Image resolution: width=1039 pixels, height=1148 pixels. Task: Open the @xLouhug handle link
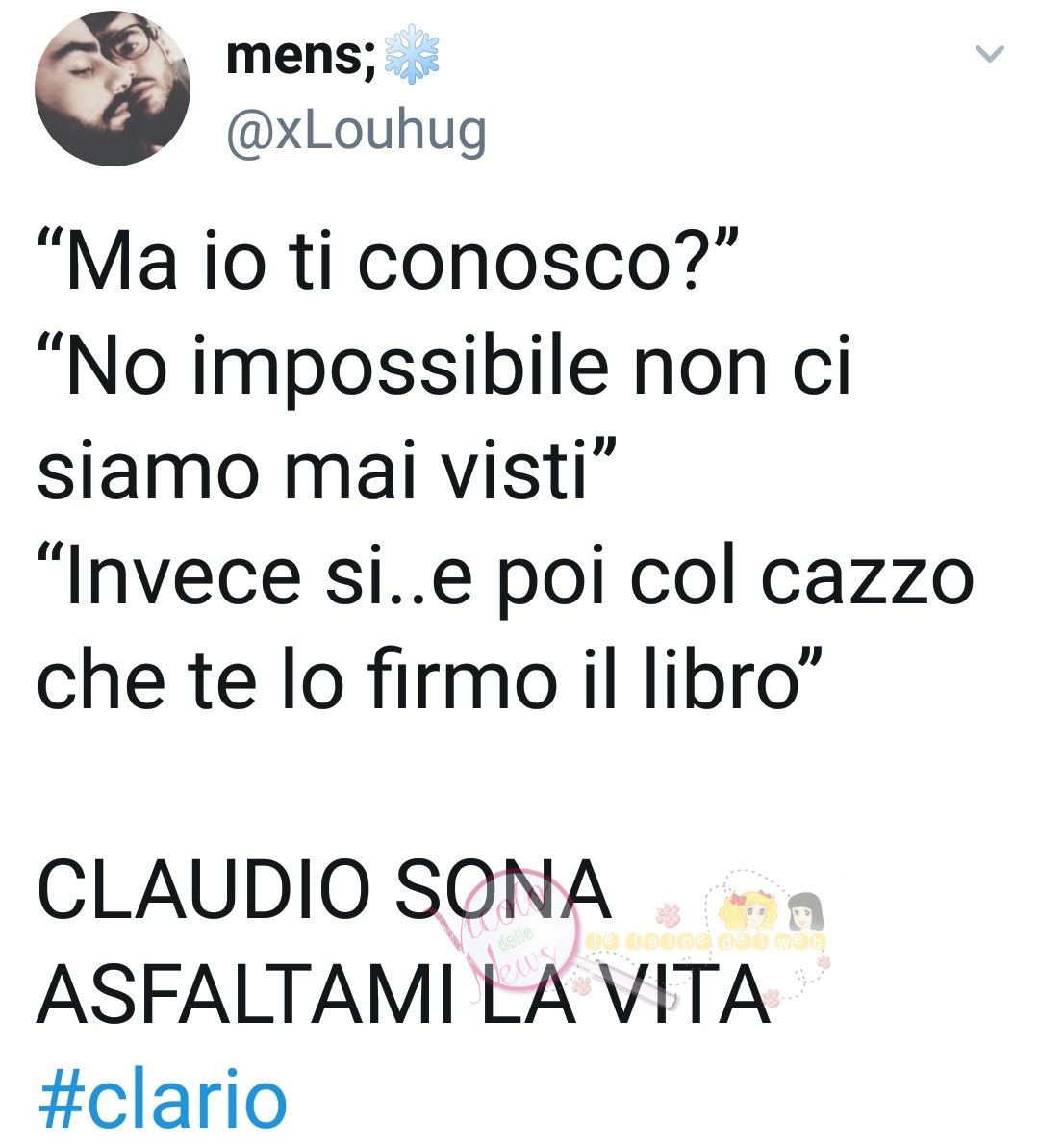click(x=357, y=132)
